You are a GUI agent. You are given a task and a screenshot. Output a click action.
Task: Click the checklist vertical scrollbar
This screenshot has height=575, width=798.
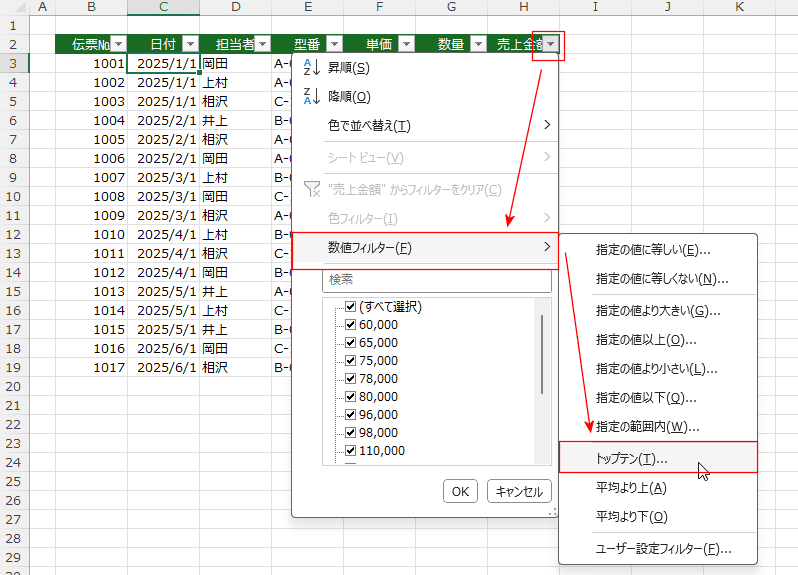tap(543, 355)
